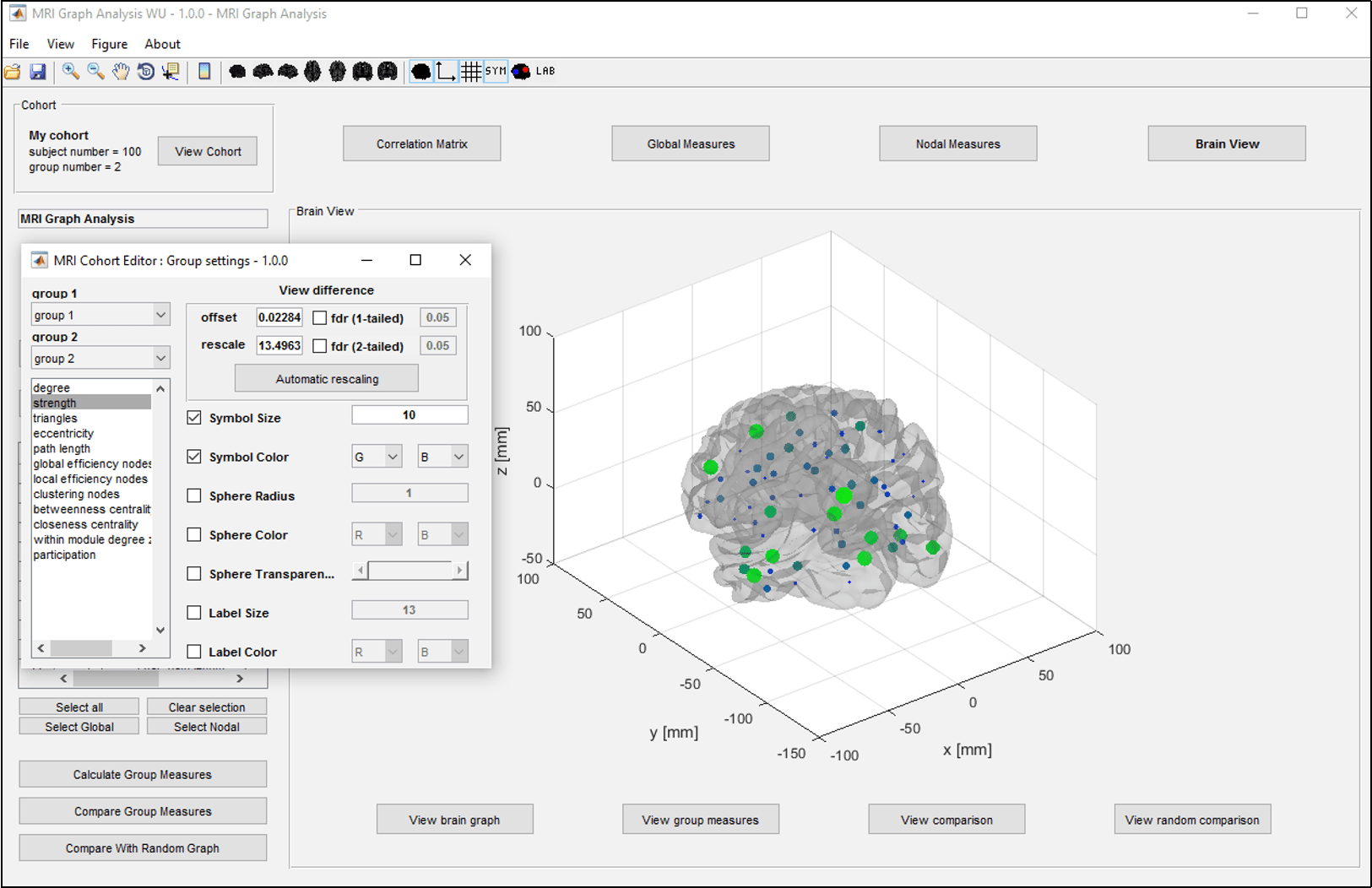This screenshot has height=888, width=1372.
Task: Open the View menu
Action: (x=60, y=44)
